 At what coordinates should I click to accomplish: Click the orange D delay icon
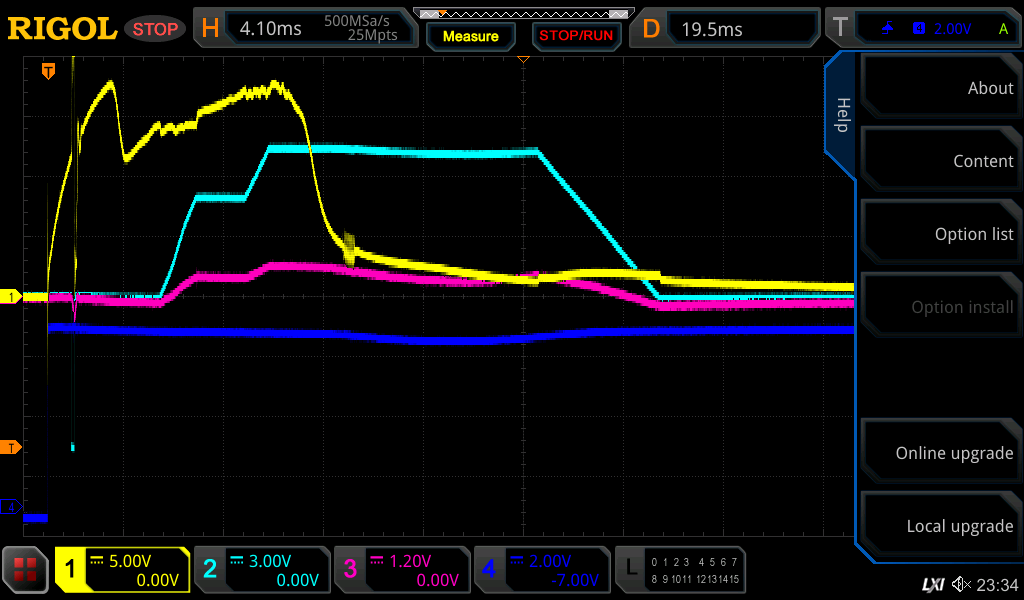pos(651,29)
